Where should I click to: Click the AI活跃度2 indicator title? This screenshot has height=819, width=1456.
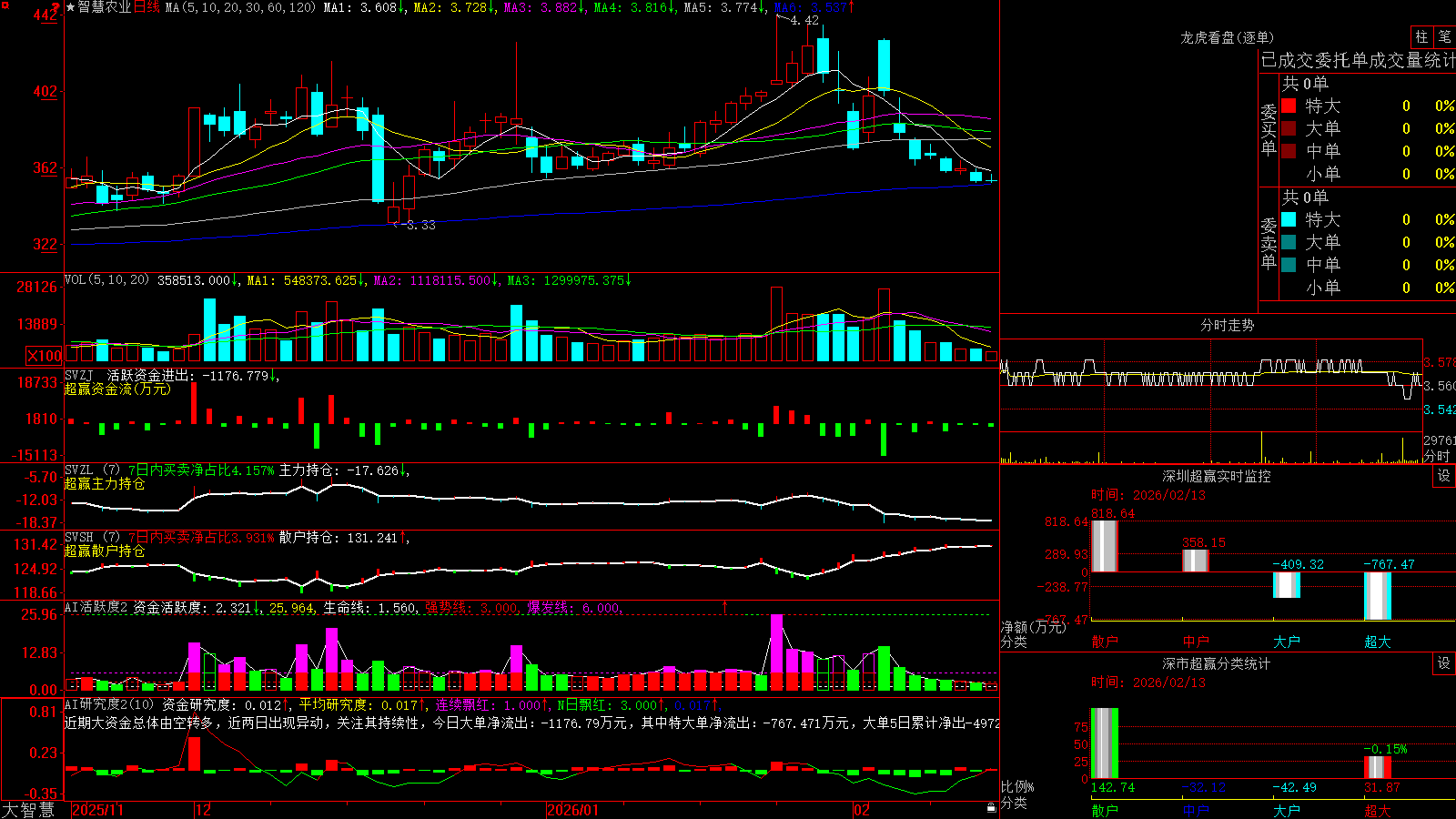pyautogui.click(x=96, y=608)
